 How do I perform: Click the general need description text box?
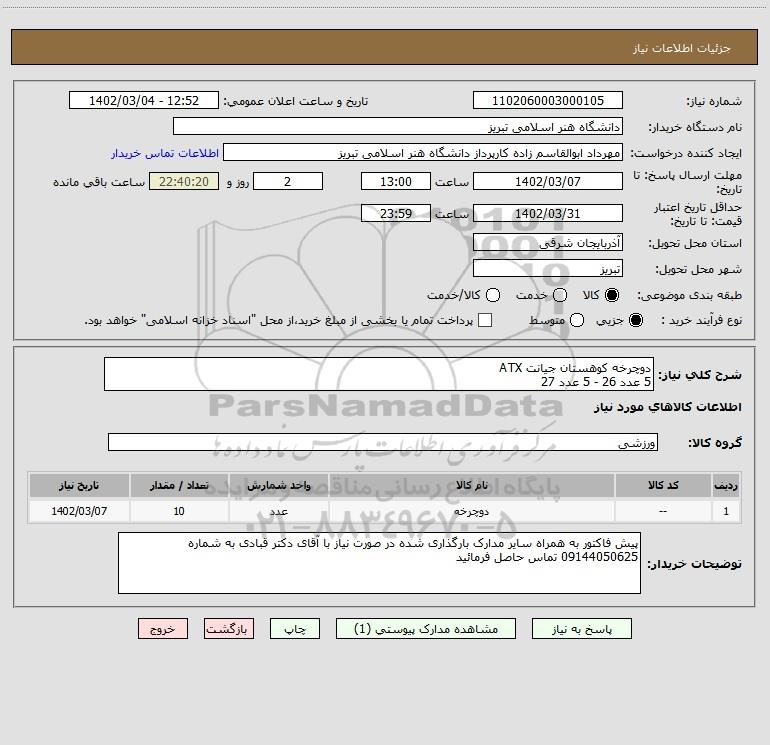click(x=379, y=374)
